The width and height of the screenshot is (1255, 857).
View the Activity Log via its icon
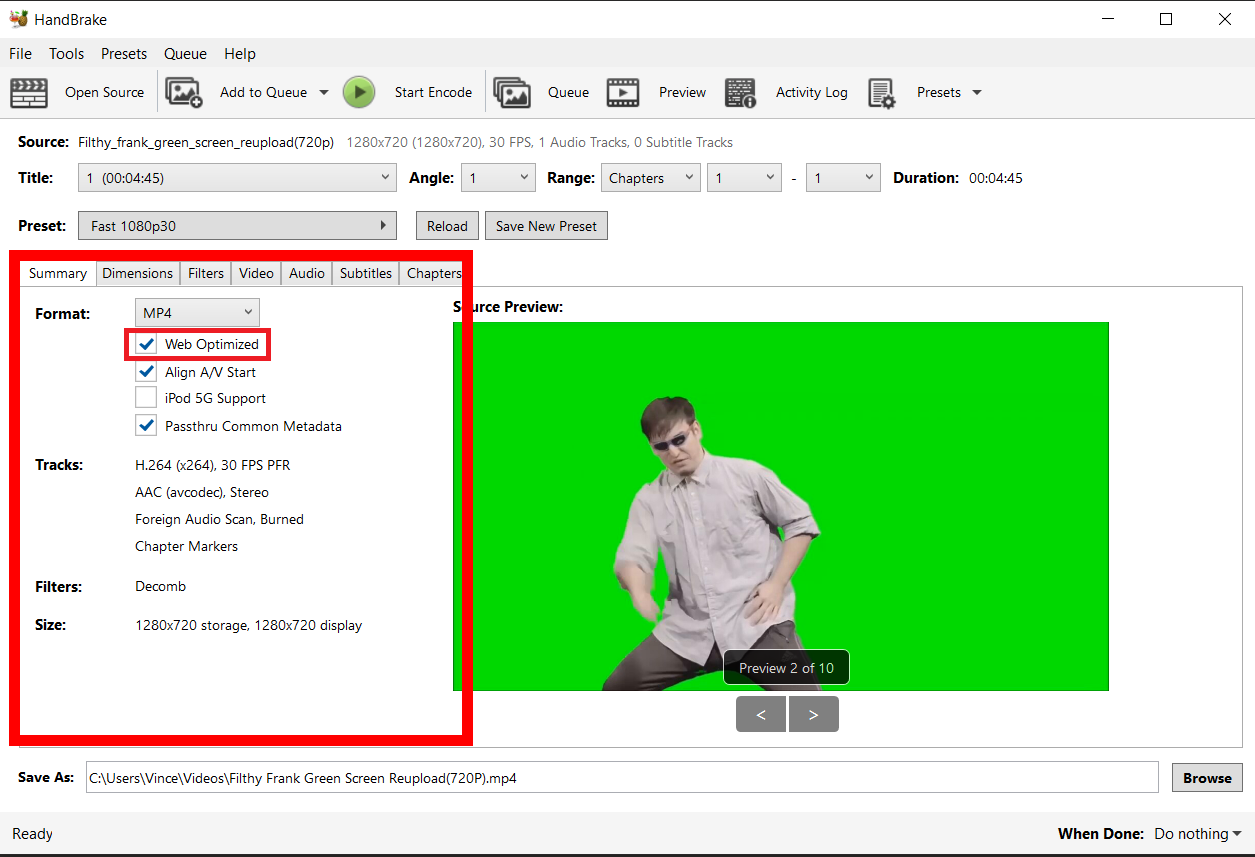point(740,92)
